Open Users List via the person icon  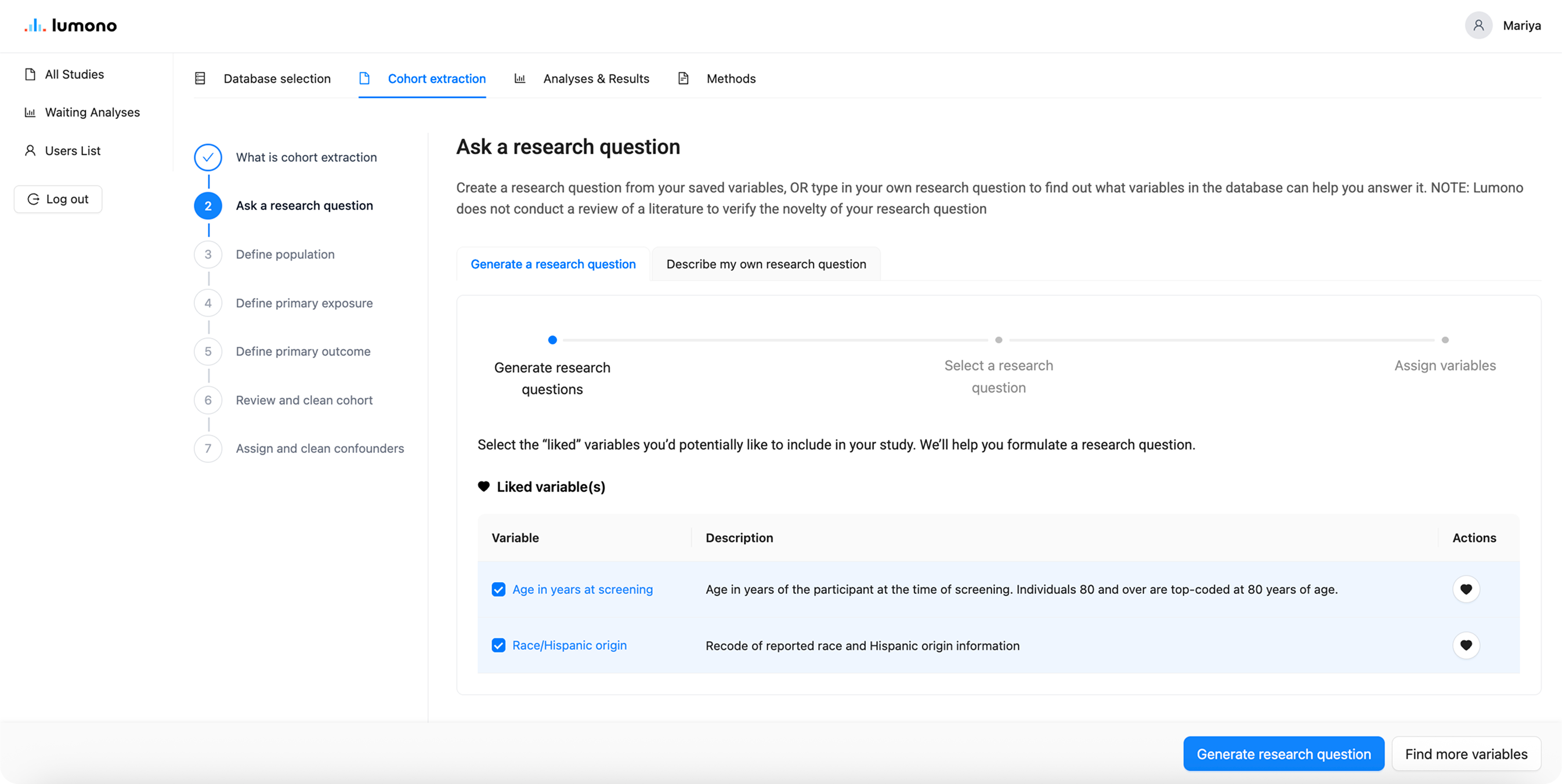pyautogui.click(x=30, y=150)
